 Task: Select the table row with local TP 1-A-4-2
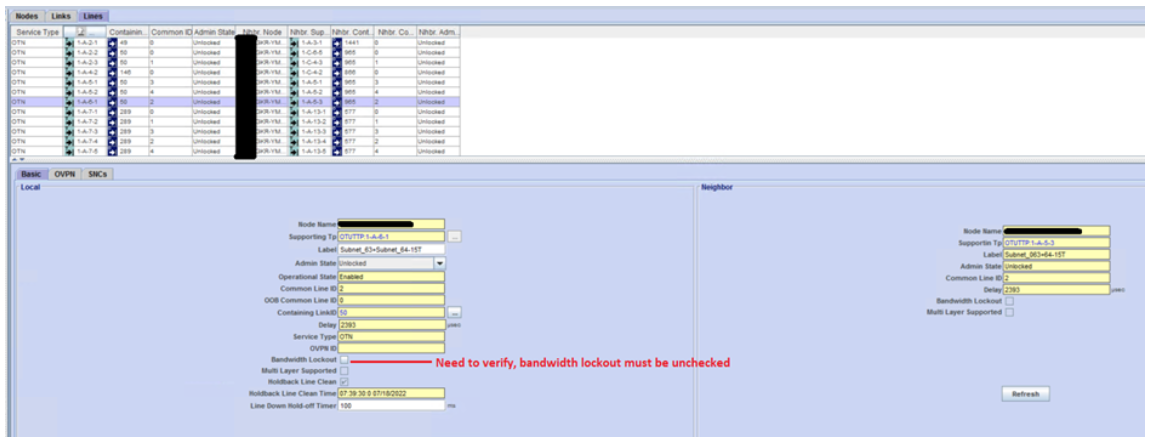click(235, 73)
